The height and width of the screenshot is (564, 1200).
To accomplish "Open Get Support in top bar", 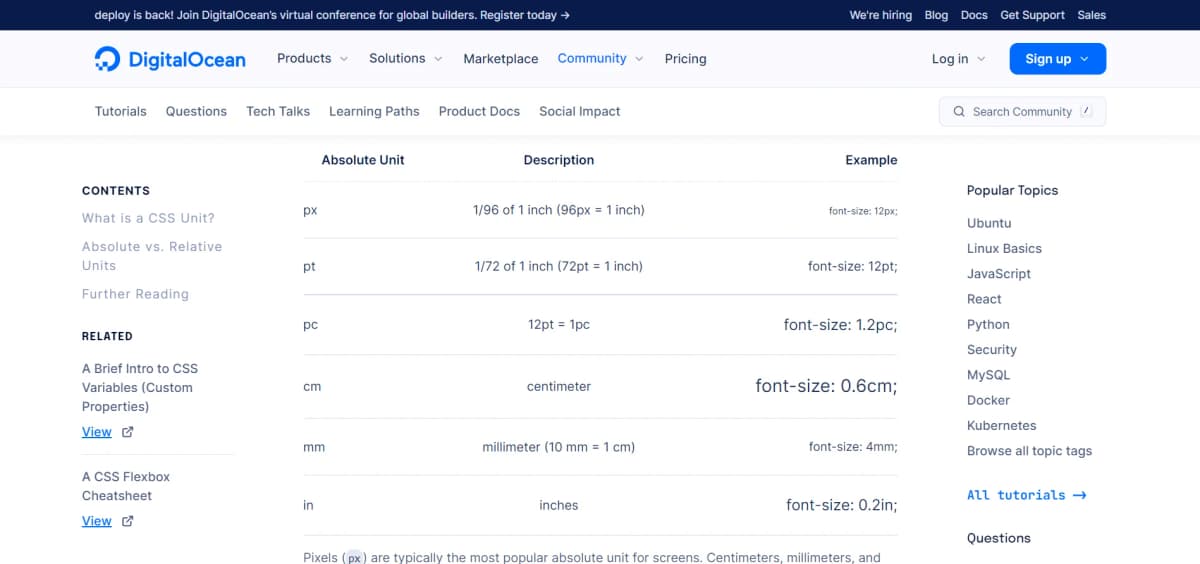I will [x=1032, y=15].
